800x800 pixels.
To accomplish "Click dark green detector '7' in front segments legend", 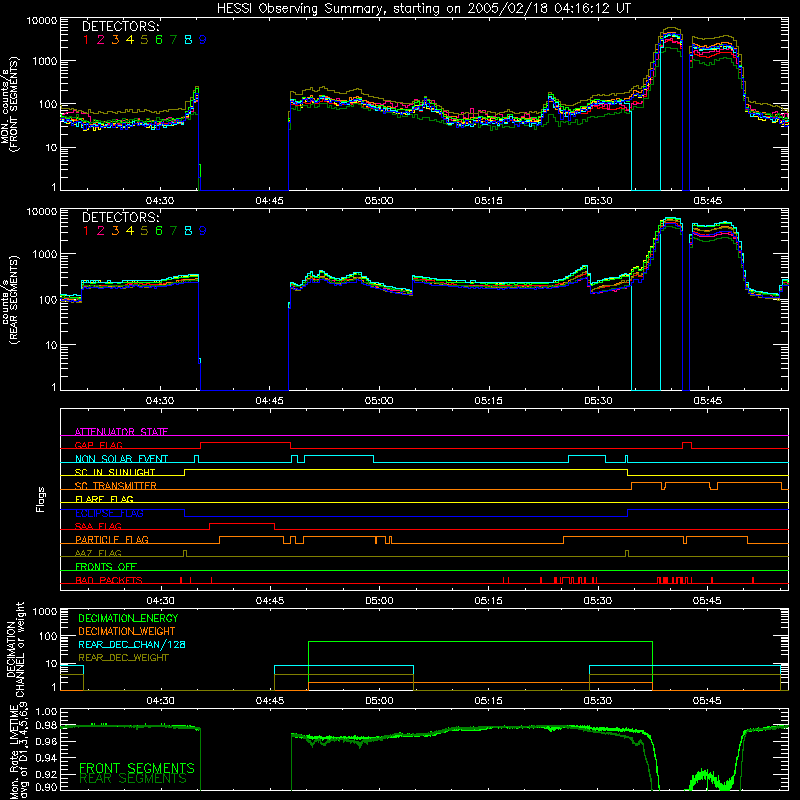I will coord(173,40).
